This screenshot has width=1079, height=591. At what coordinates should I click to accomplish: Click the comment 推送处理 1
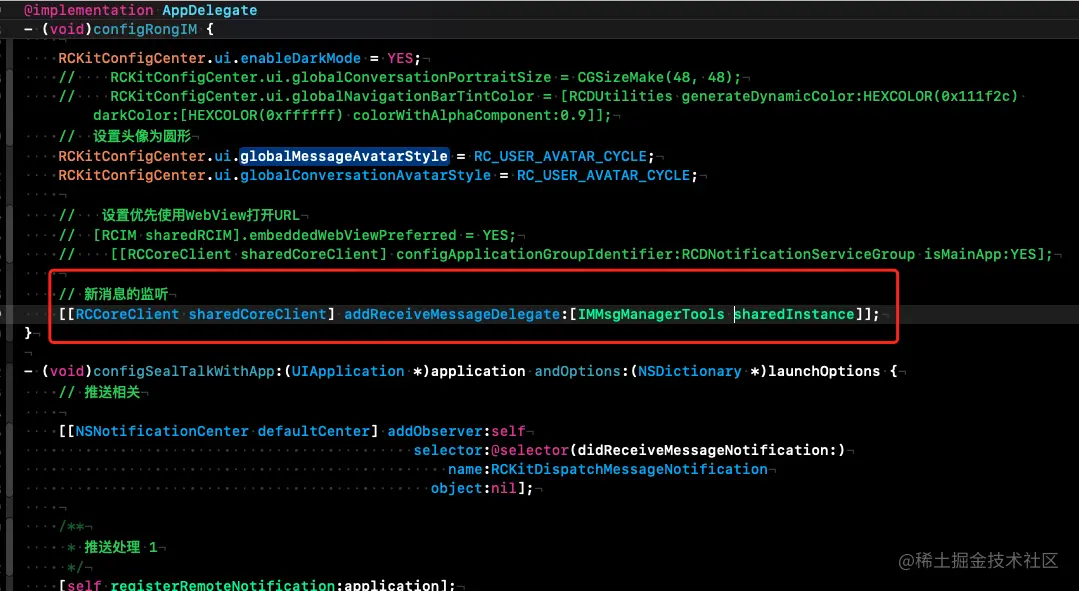120,548
